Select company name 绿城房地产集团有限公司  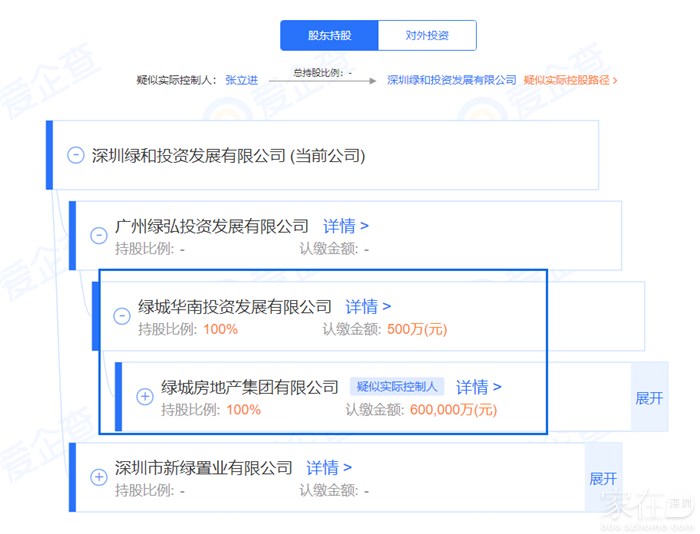coord(250,387)
